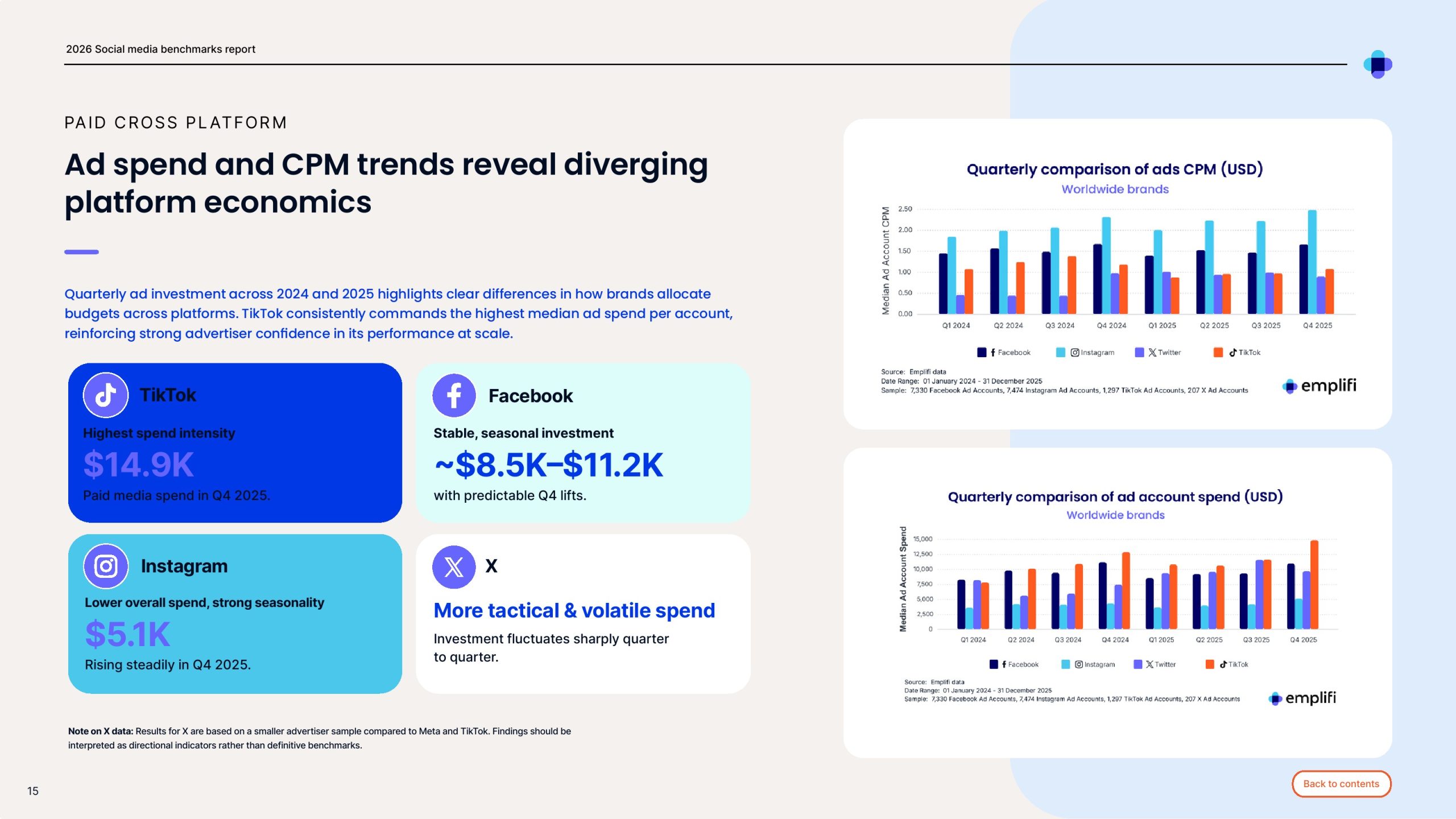Click TikTok legend icon in CPM chart
The height and width of the screenshot is (819, 1456).
coord(1232,353)
